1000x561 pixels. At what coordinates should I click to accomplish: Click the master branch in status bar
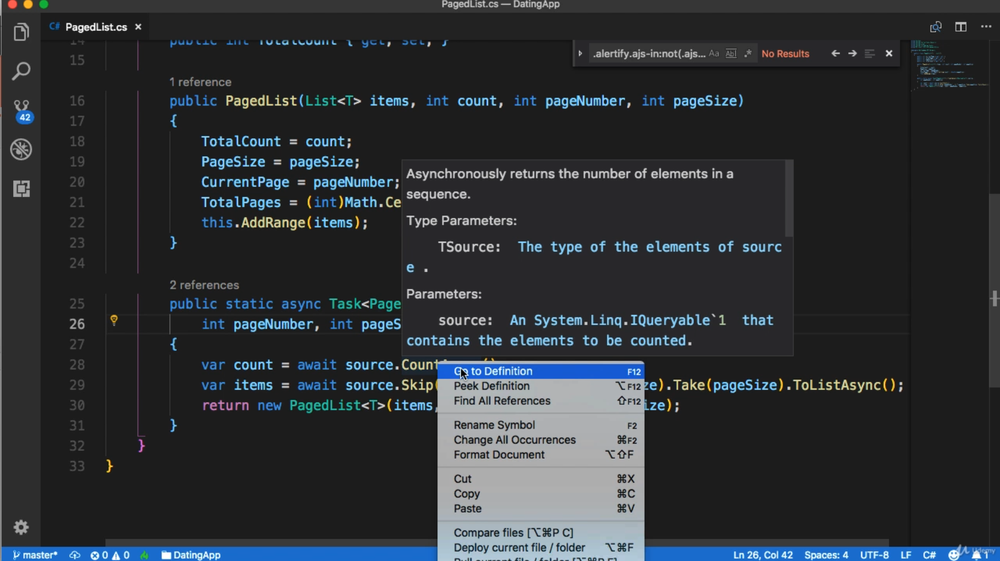pos(35,554)
